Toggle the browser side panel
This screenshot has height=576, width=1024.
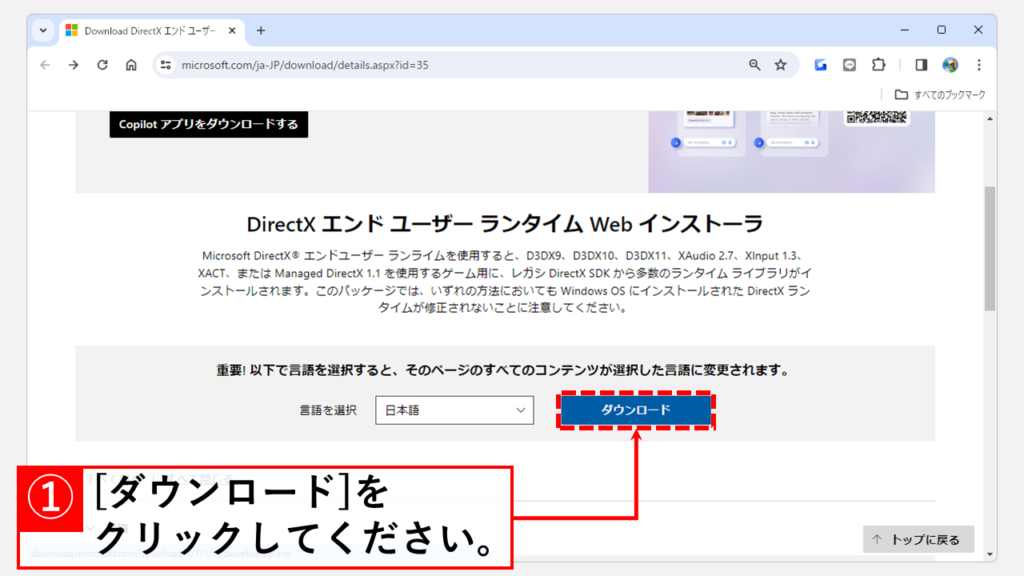tap(921, 65)
